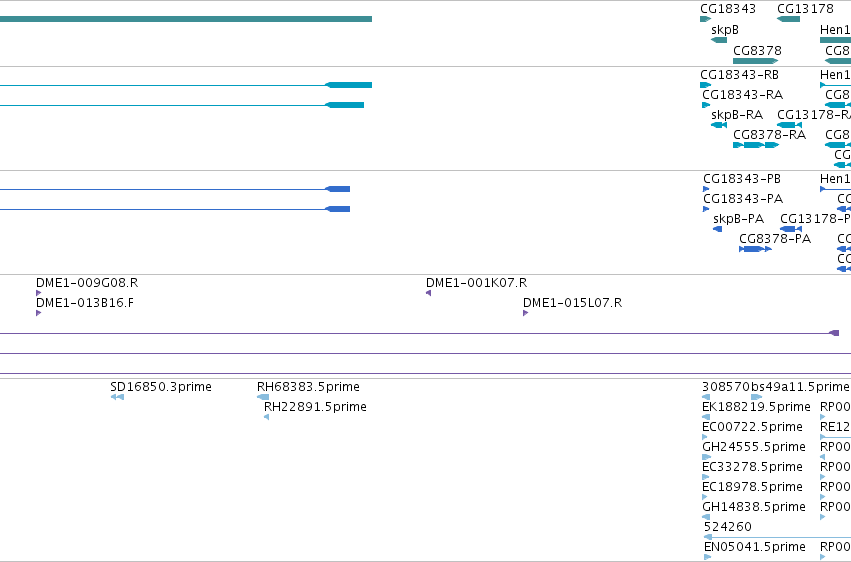Select the GH24555.5prime EST label

click(x=754, y=447)
